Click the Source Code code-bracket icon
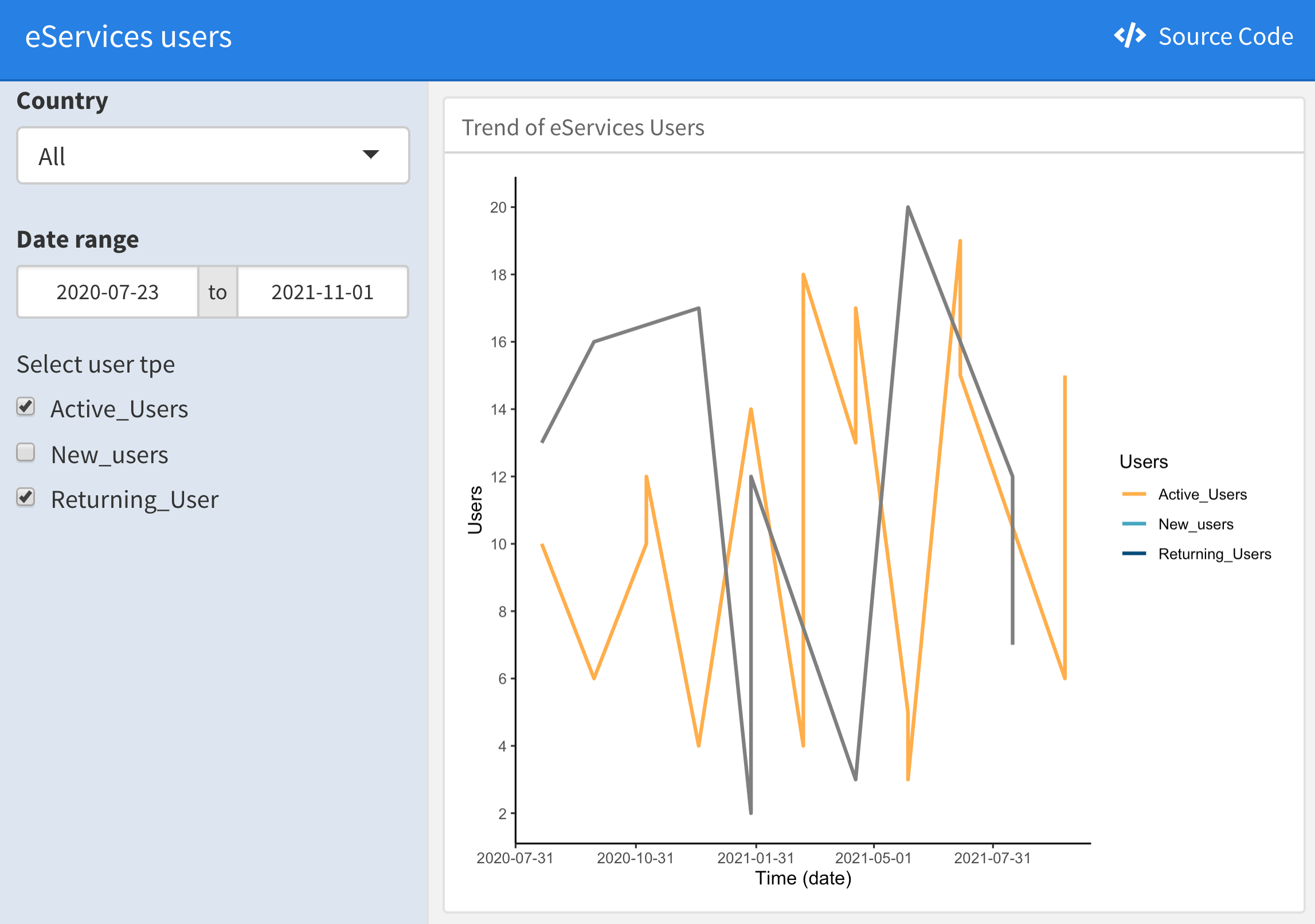The height and width of the screenshot is (924, 1315). [1129, 36]
